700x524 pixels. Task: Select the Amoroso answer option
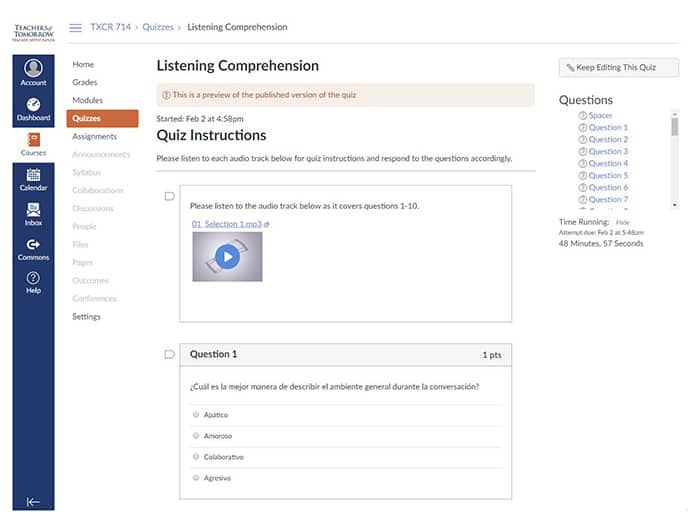tap(195, 436)
